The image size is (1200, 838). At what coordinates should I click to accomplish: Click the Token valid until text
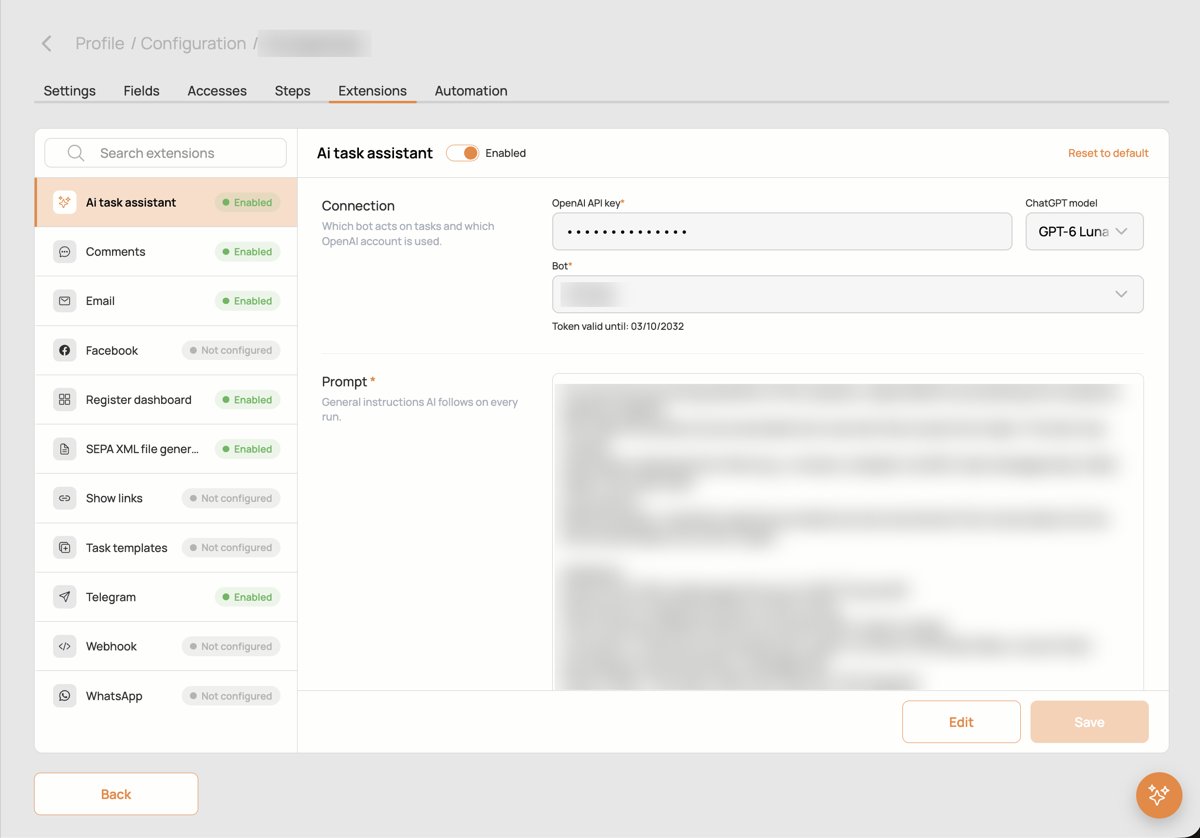click(618, 326)
